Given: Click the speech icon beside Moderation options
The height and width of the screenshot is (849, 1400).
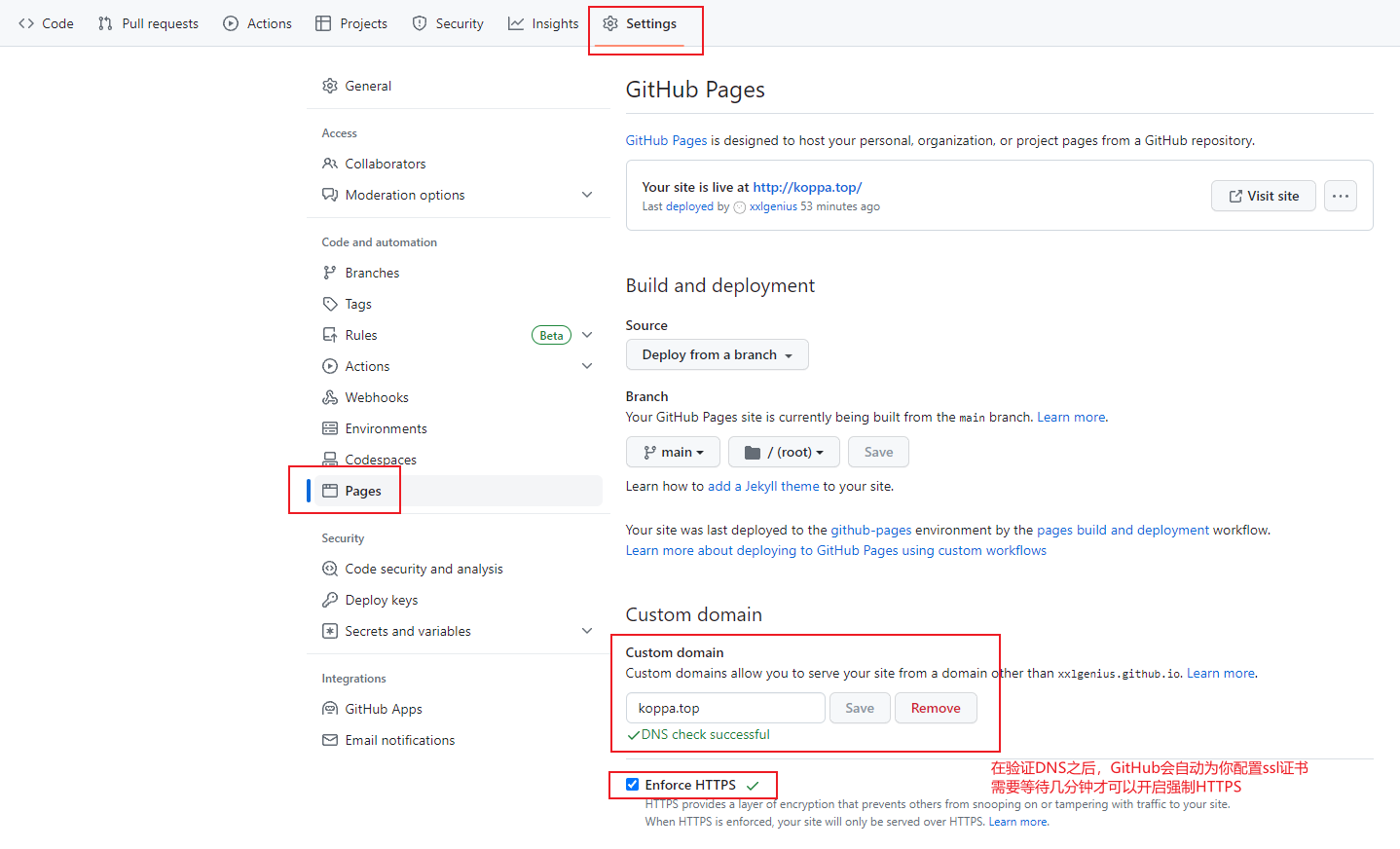Looking at the screenshot, I should pyautogui.click(x=330, y=195).
